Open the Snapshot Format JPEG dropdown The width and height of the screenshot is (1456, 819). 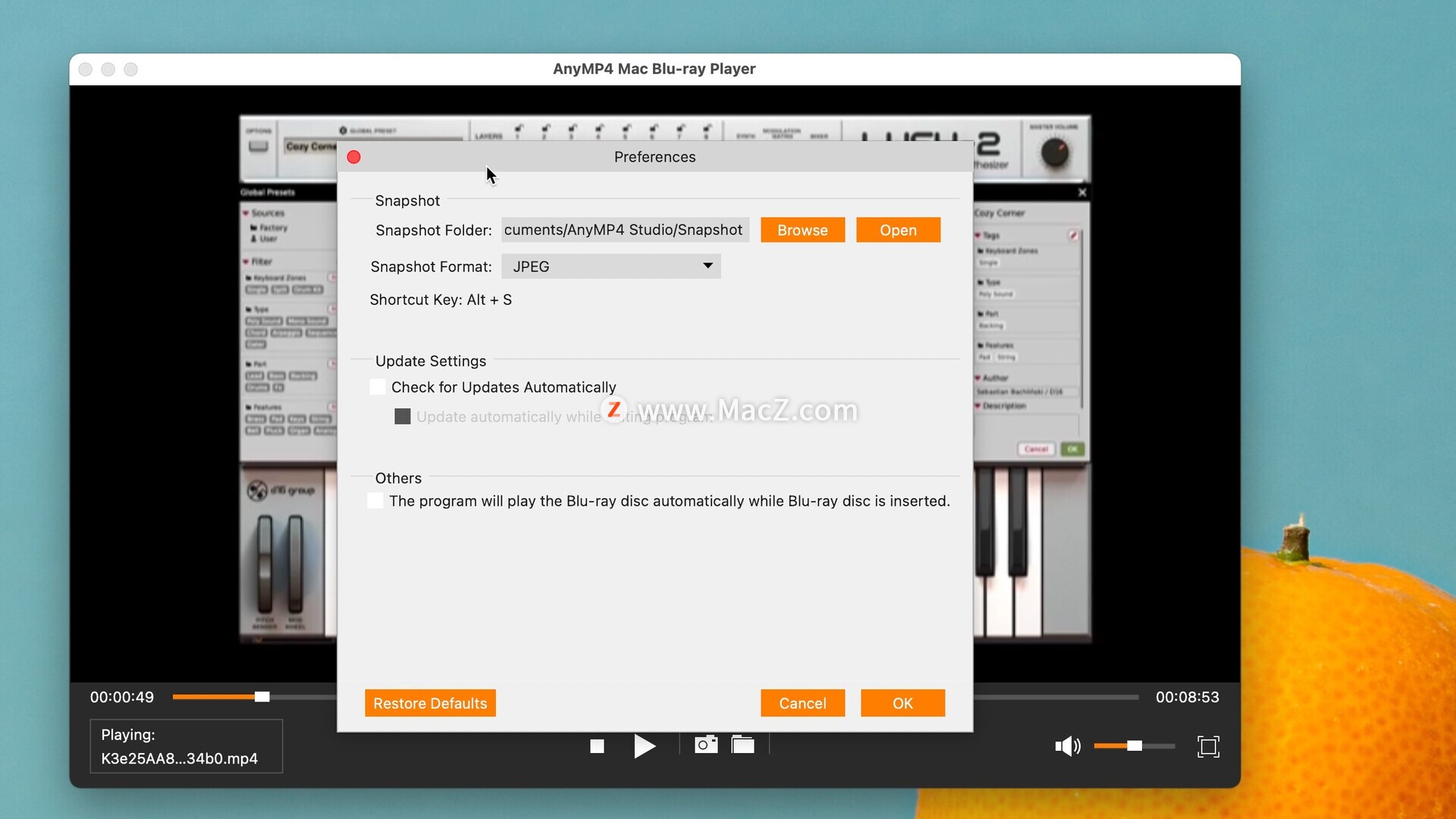click(x=611, y=266)
